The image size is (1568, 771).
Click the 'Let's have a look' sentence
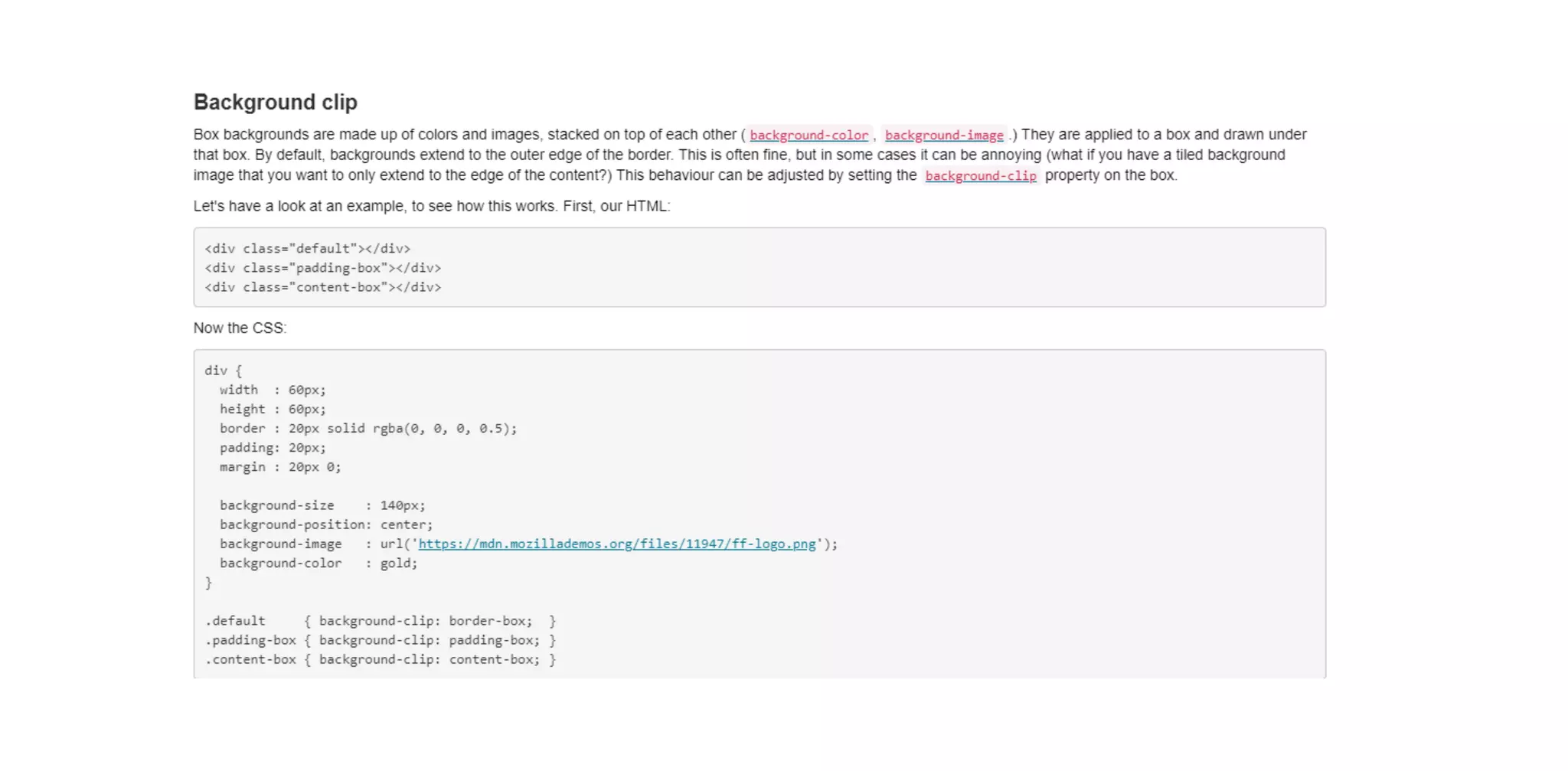(432, 206)
